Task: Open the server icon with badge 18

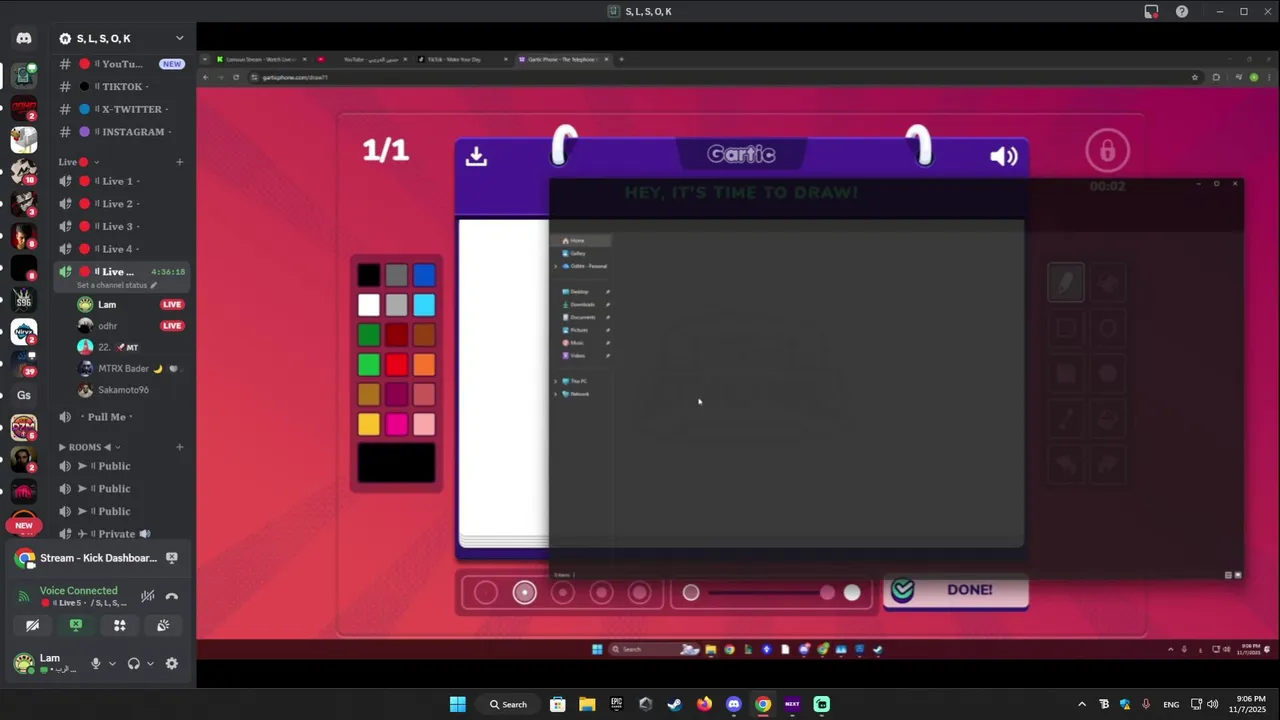Action: [x=24, y=171]
